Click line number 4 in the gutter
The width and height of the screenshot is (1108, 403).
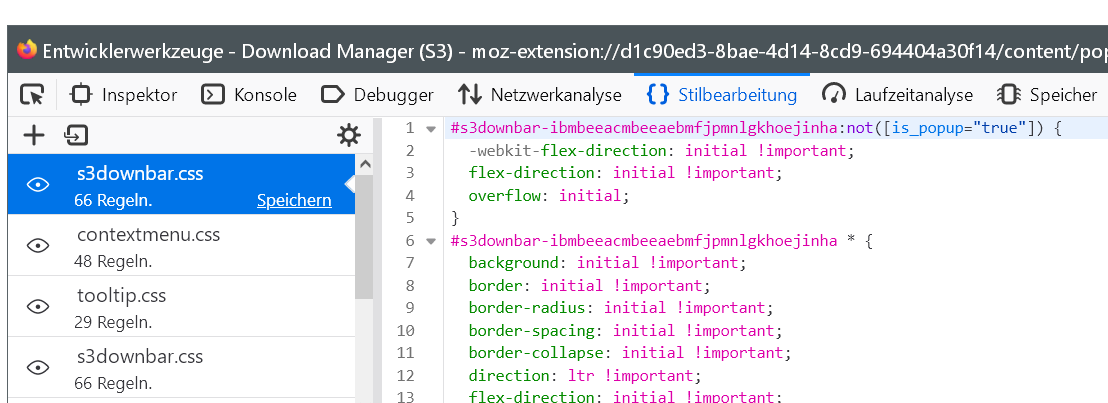pyautogui.click(x=410, y=196)
